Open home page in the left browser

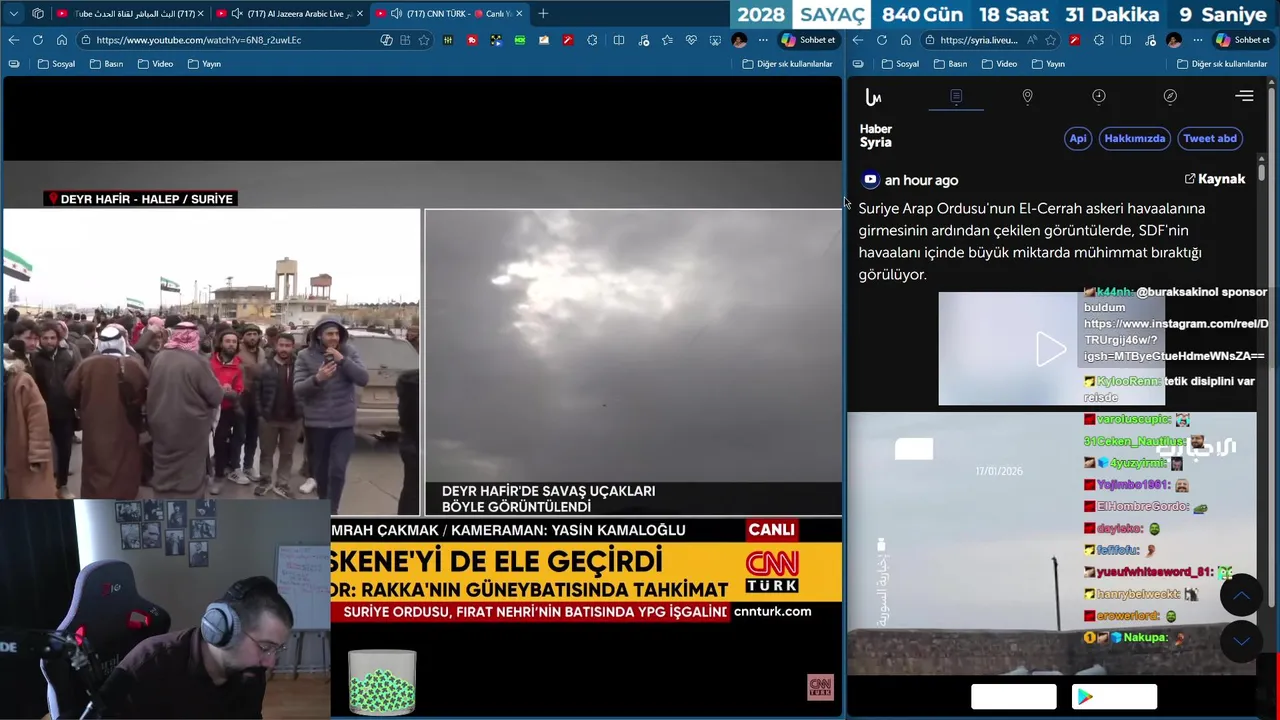[x=61, y=40]
